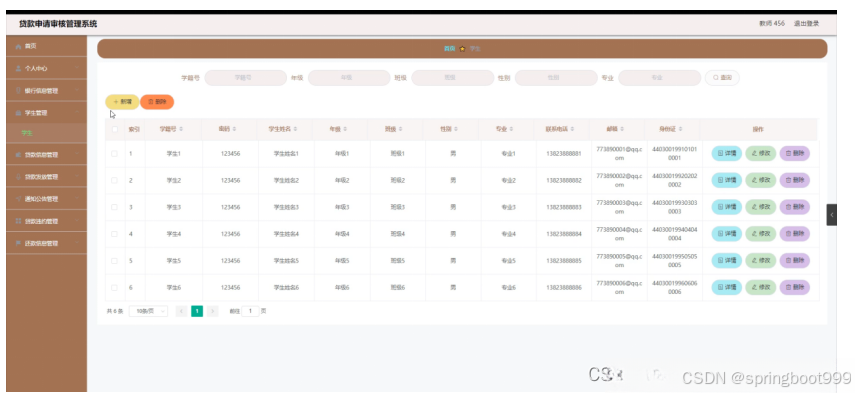Sort table by 密码 column arrows
Viewport: 855px width, 393px height.
[235, 129]
